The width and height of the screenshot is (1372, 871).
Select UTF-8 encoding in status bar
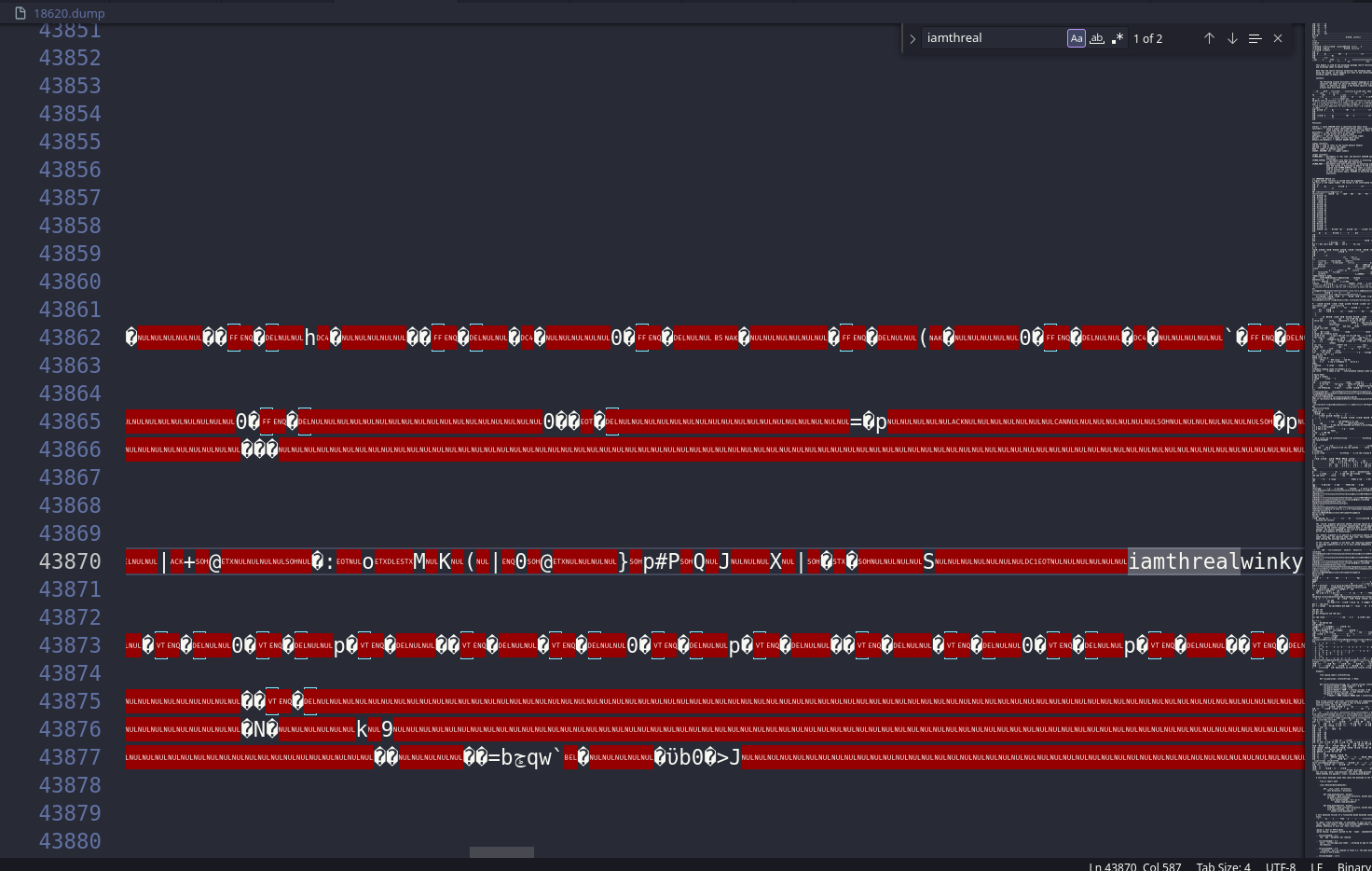pos(1280,865)
